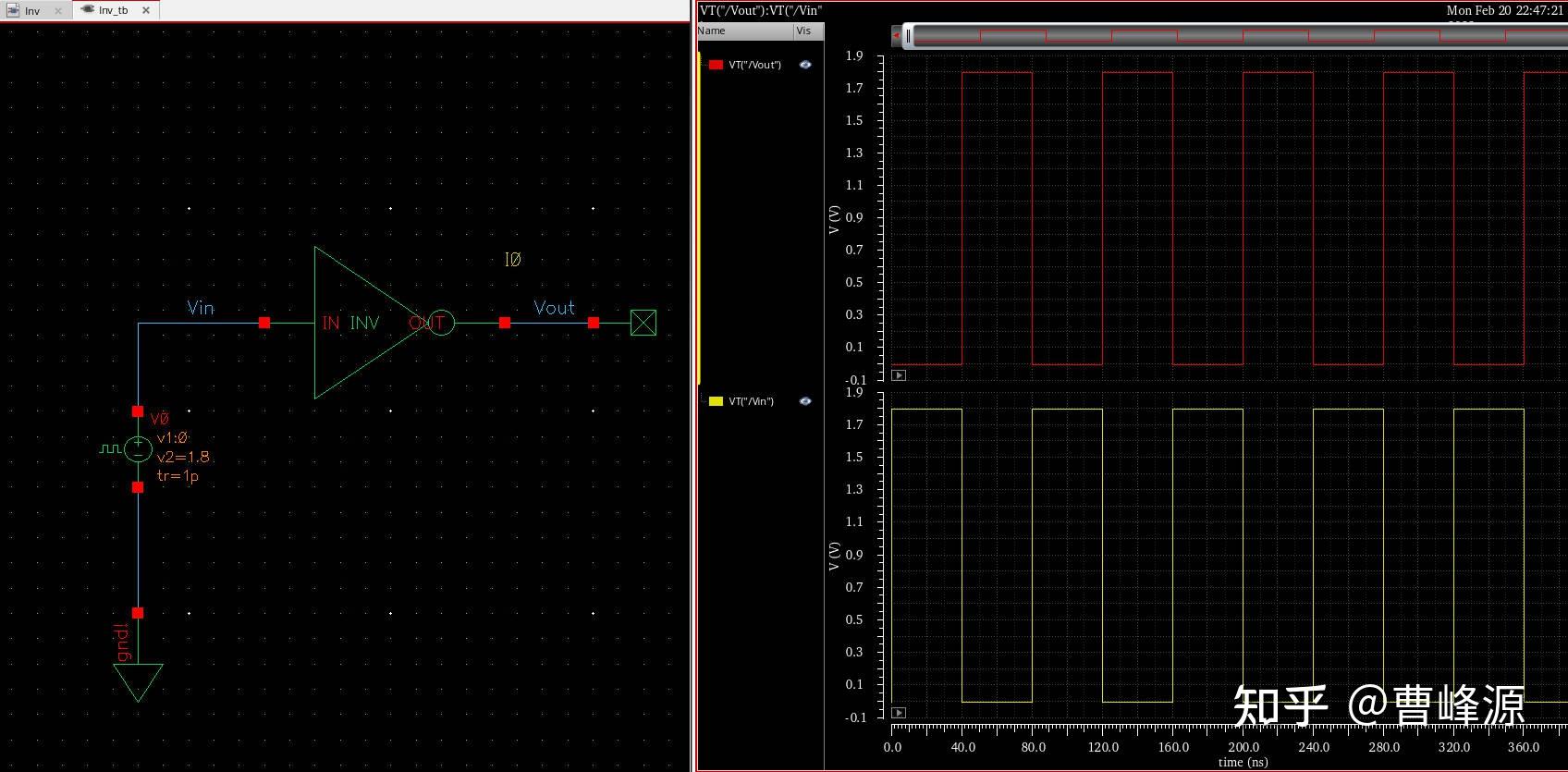The image size is (1568, 772).
Task: Expand the Vout strip play arrow
Action: pyautogui.click(x=899, y=375)
